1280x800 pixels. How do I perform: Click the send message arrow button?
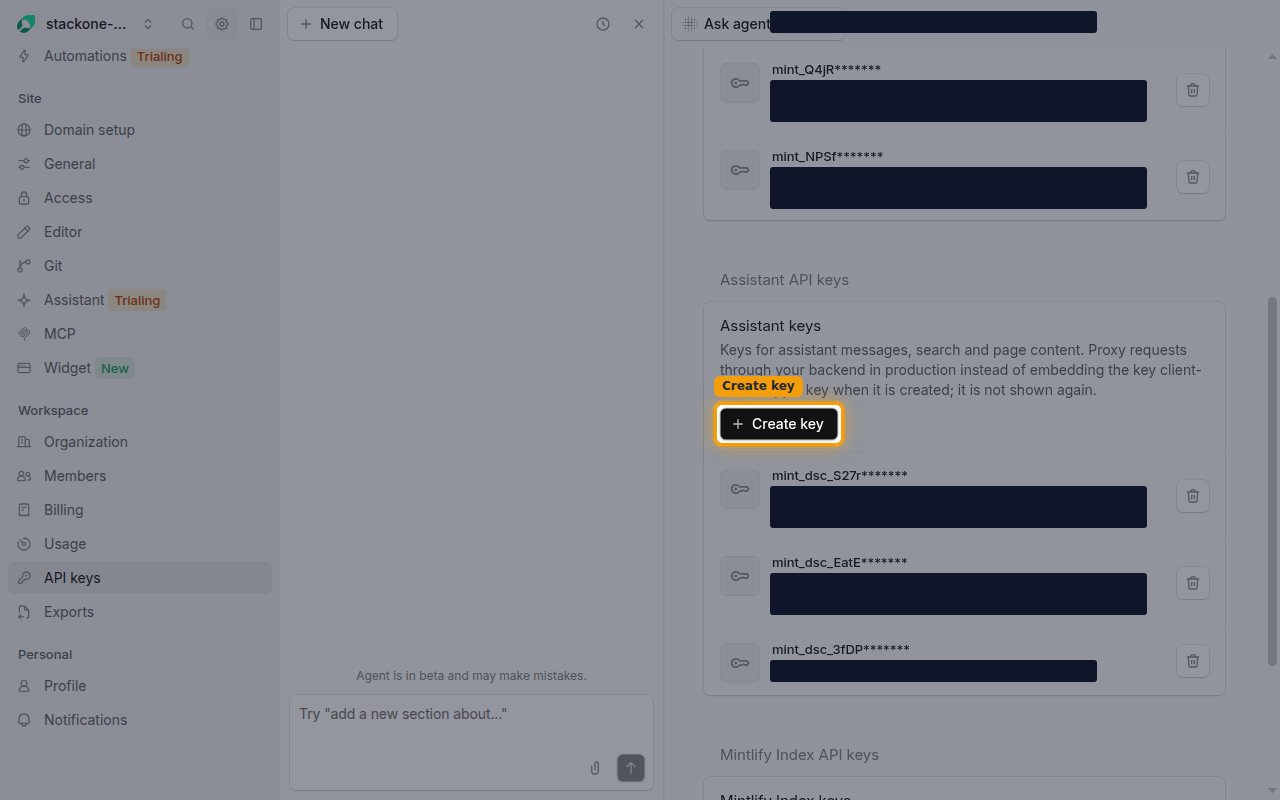point(631,768)
